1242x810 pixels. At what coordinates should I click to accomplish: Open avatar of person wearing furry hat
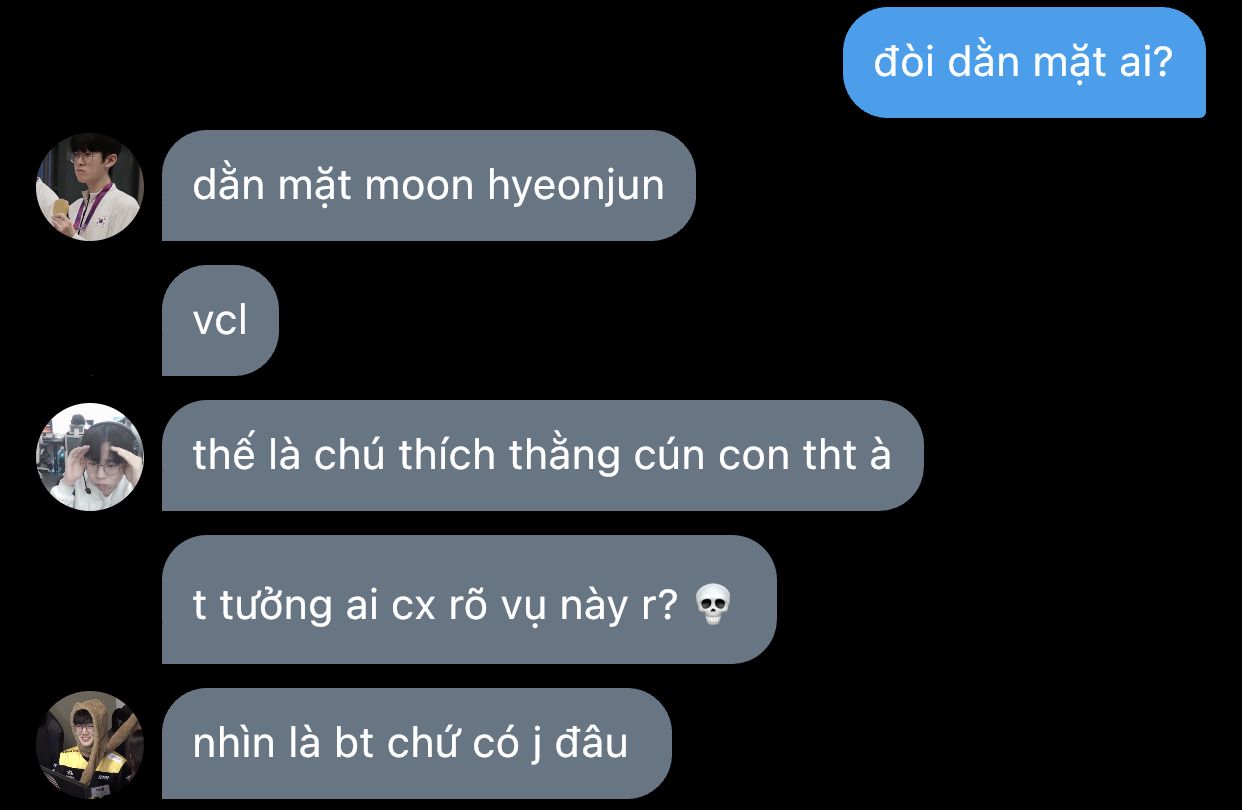(90, 745)
